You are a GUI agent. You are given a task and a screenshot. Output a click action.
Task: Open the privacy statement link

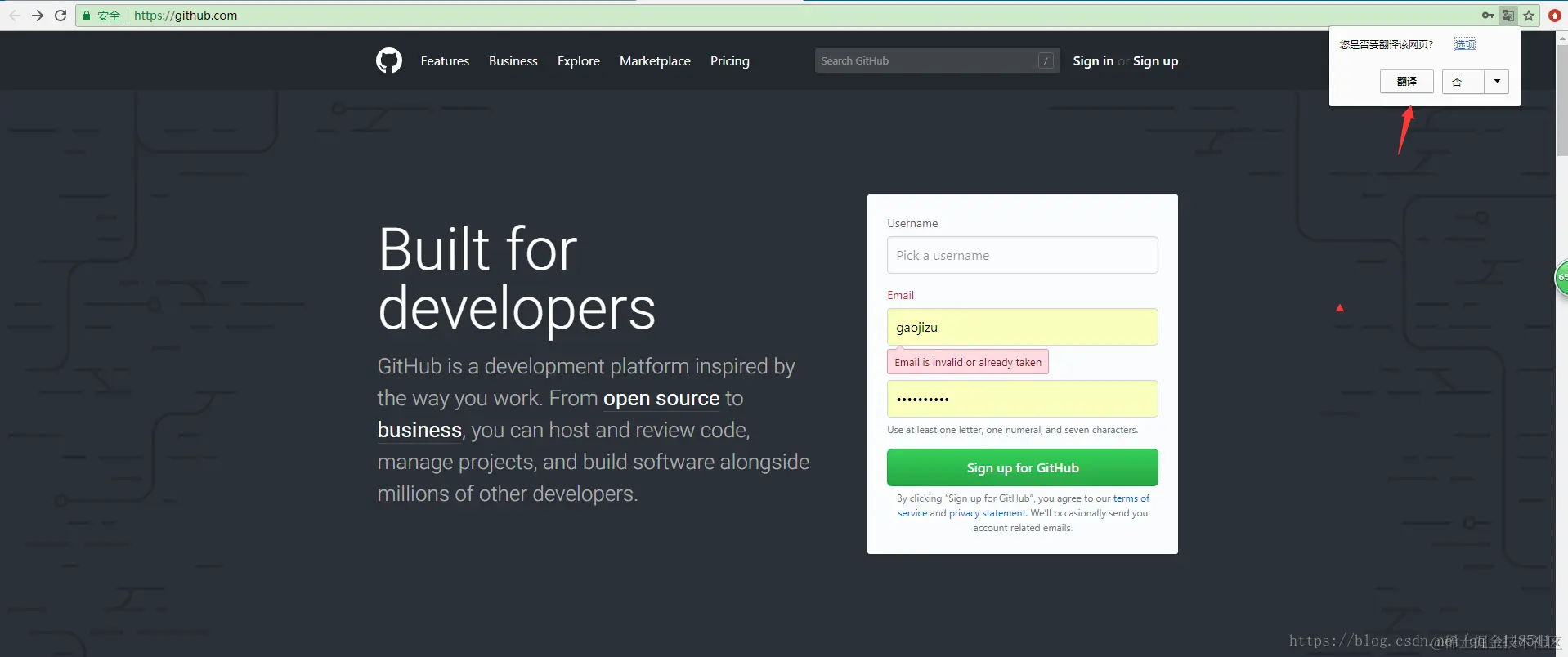(x=987, y=513)
